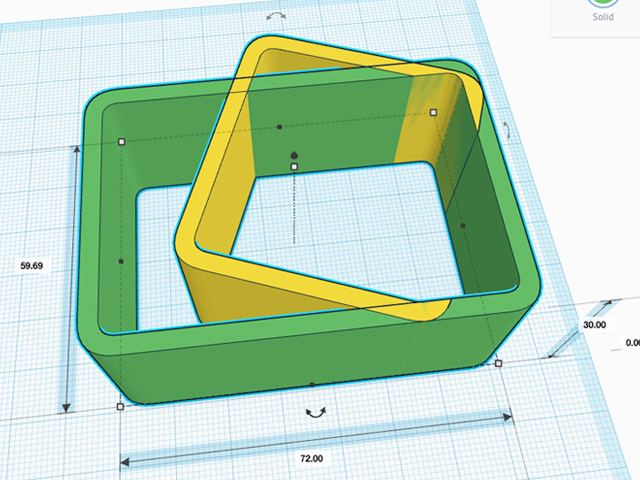Select the bottom-right white corner resize handle

(x=498, y=362)
